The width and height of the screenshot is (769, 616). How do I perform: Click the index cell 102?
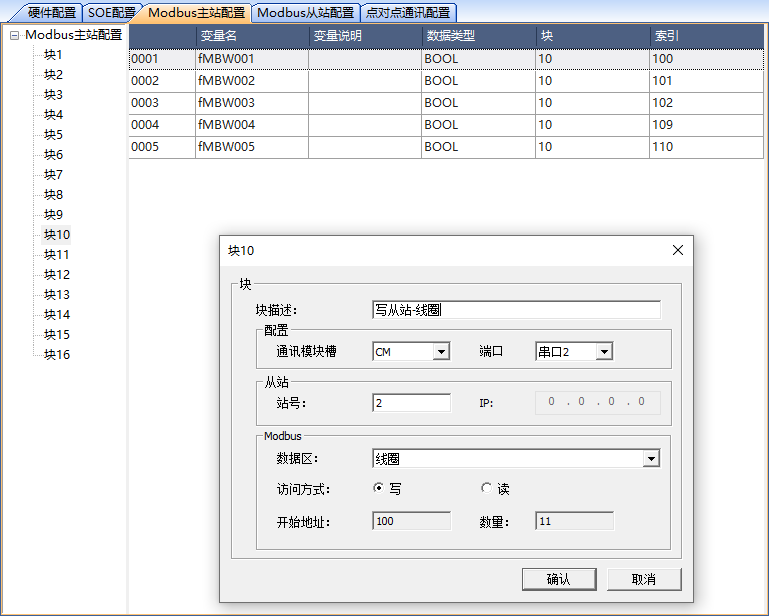707,103
